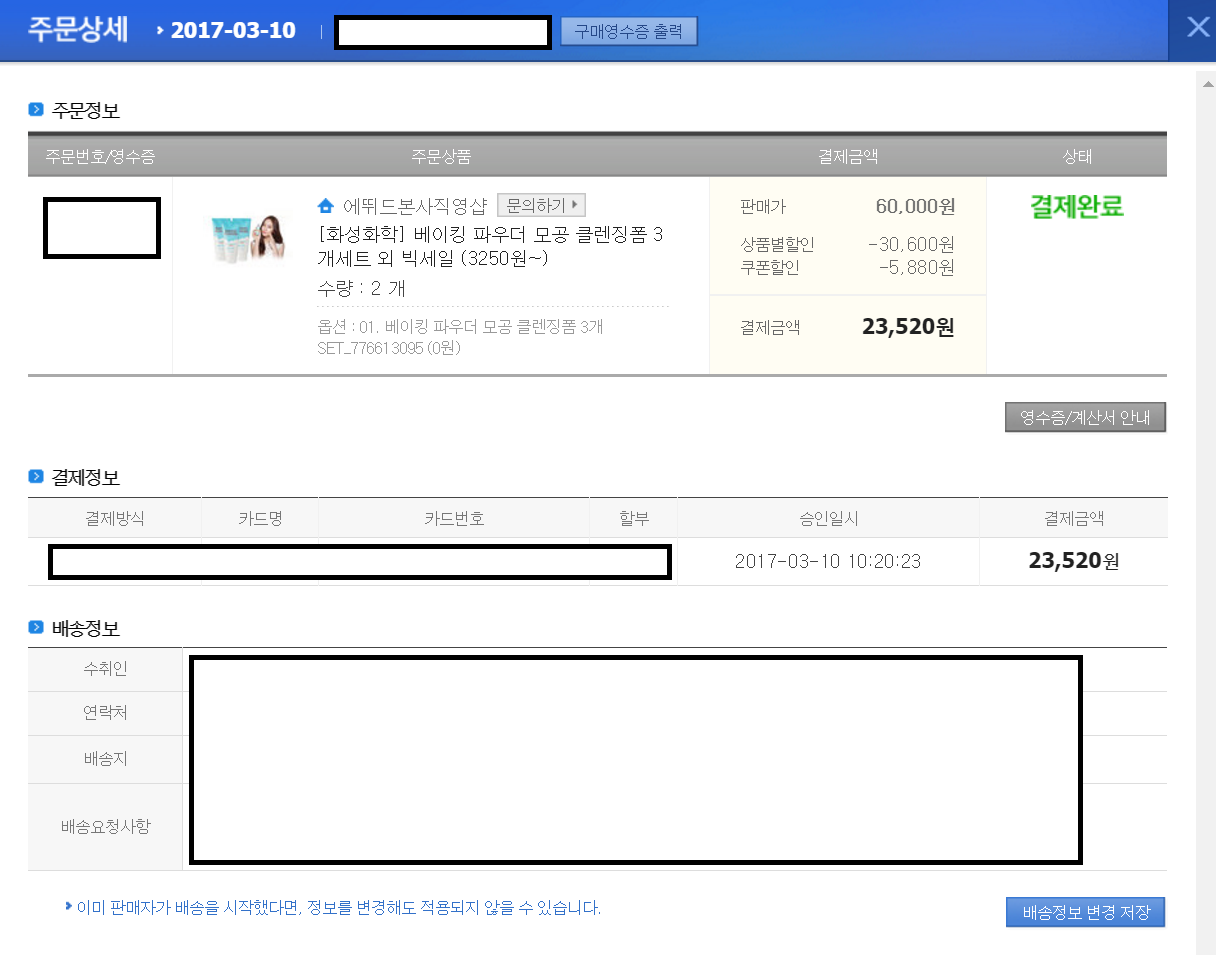This screenshot has height=955, width=1216.
Task: Save changes with 배송정보 변경 저장
Action: click(1085, 912)
